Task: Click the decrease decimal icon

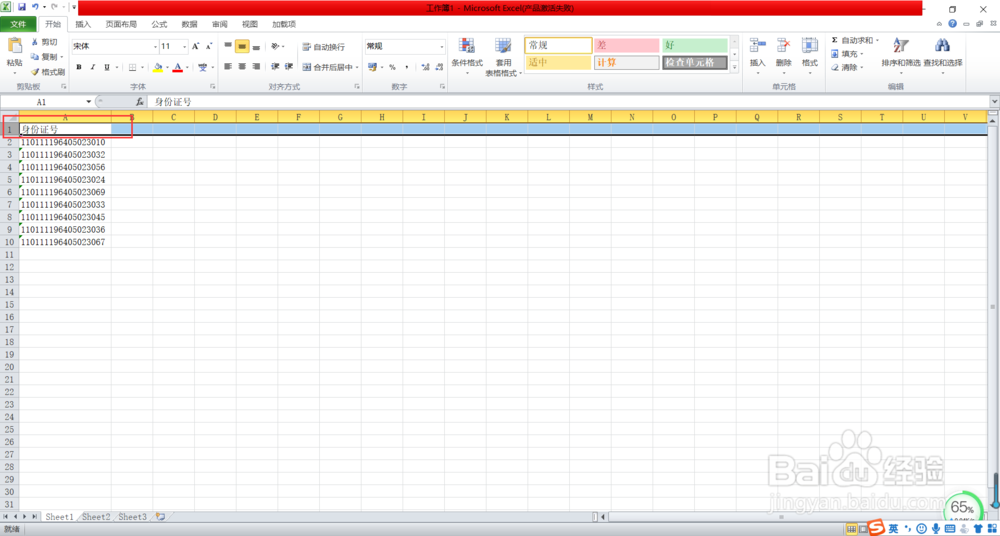Action: tap(439, 67)
